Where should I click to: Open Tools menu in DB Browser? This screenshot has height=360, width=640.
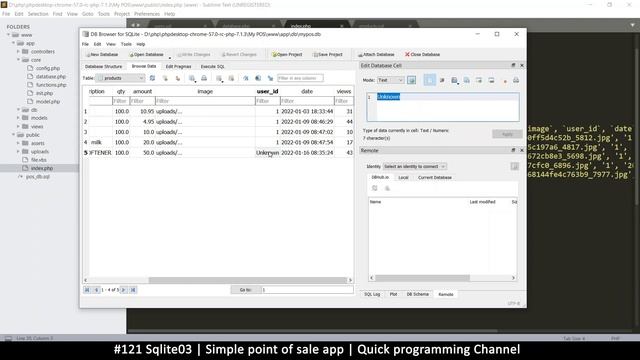[126, 44]
